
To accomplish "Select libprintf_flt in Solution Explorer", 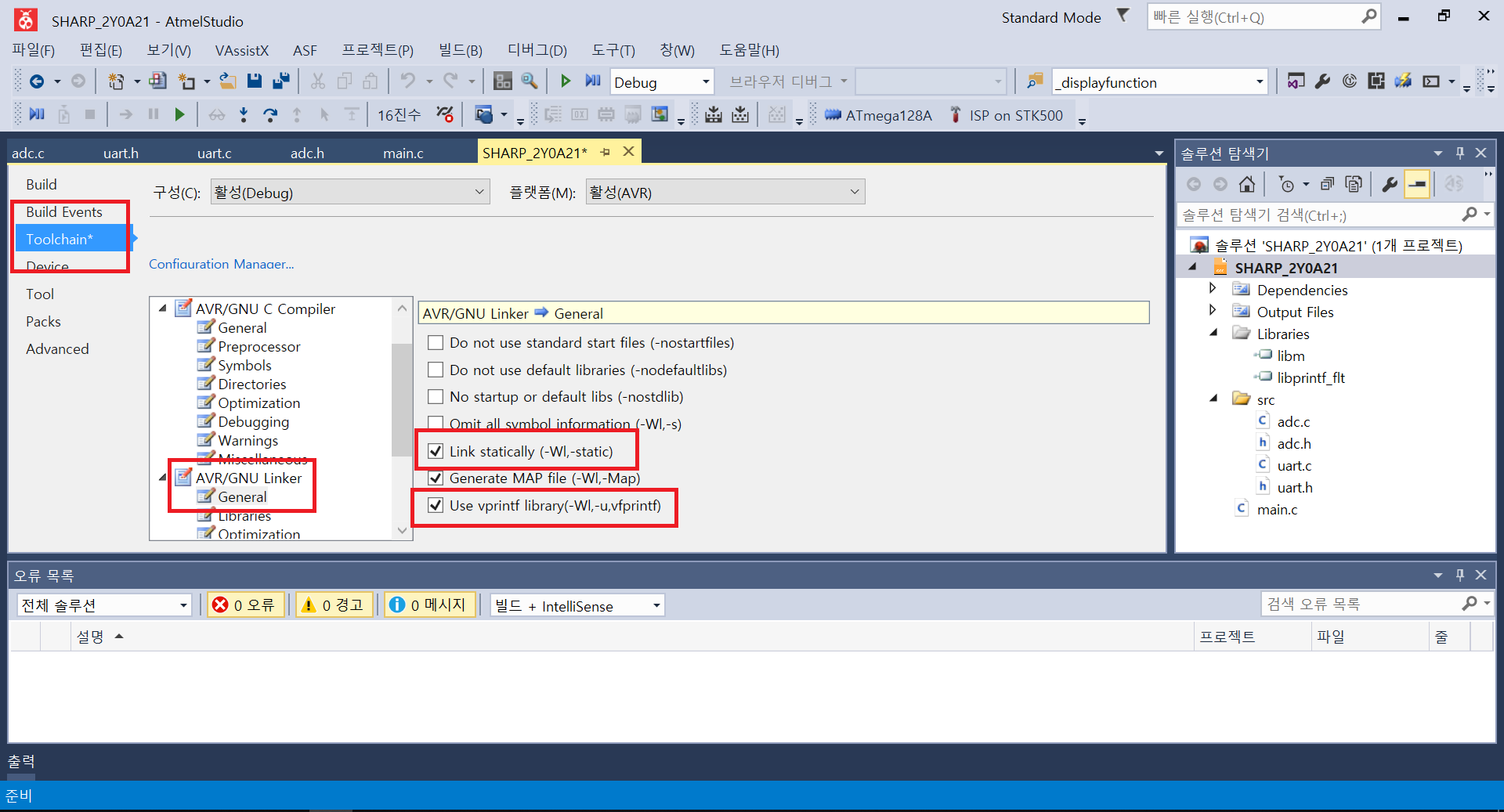I will 1311,377.
